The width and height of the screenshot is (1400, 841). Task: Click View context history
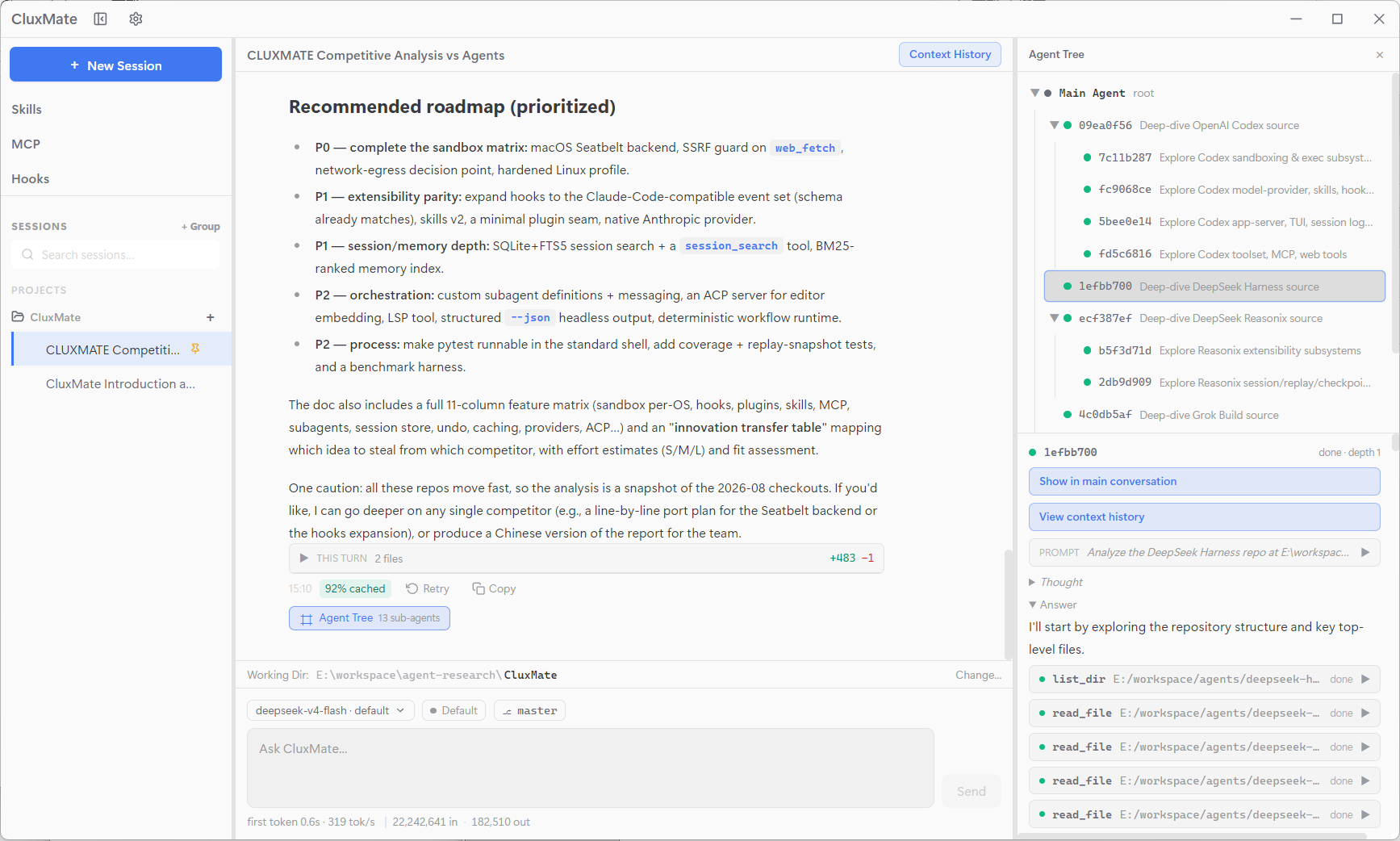1204,517
